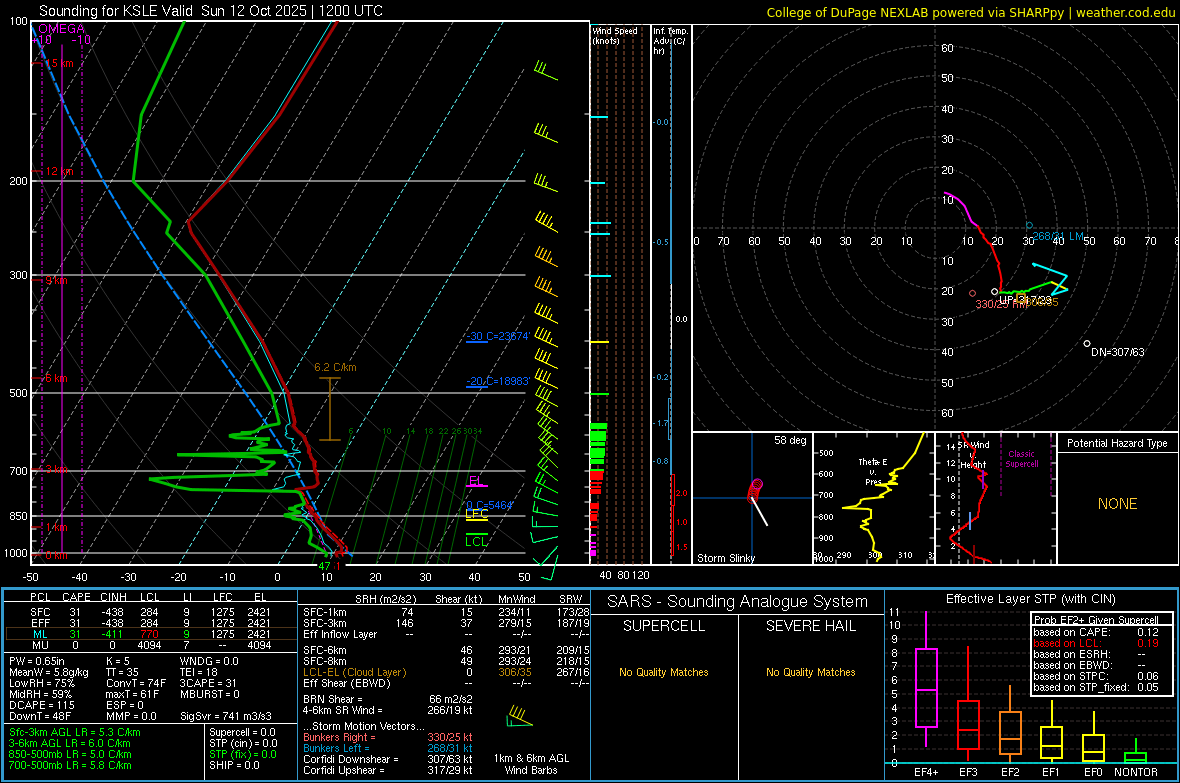1180x783 pixels.
Task: Click the Sfc-3km AGL LR = 5.3 C/km line
Action: pos(75,732)
